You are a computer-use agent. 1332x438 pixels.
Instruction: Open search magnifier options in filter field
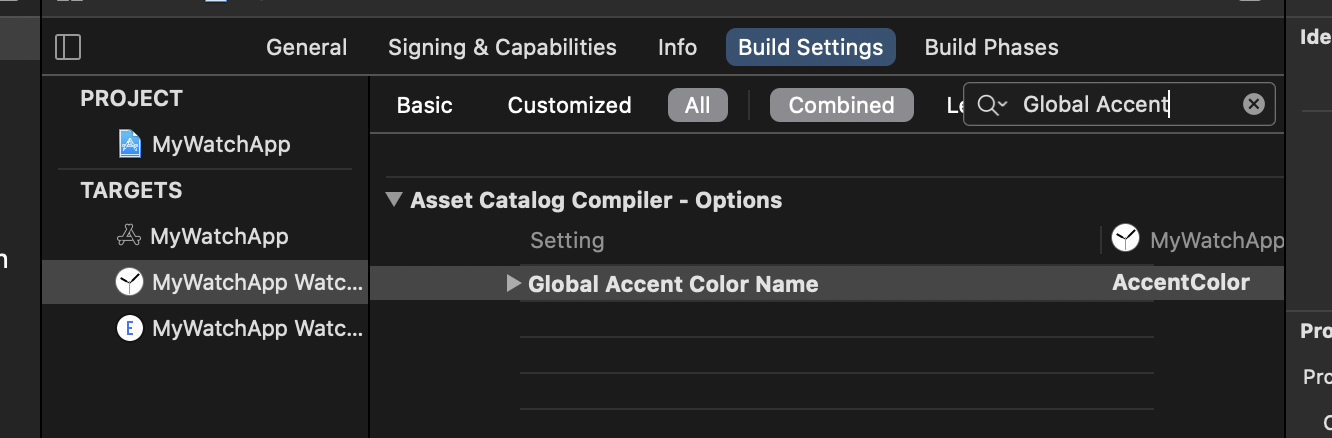pos(992,105)
